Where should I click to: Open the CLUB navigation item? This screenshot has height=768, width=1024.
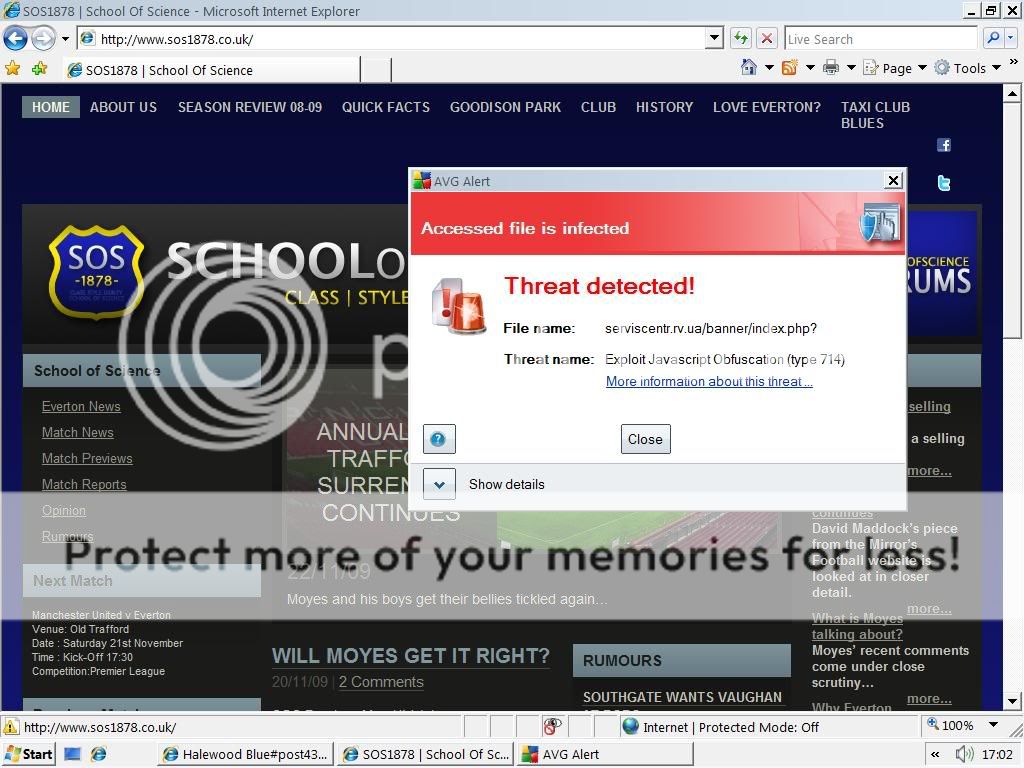click(x=598, y=107)
